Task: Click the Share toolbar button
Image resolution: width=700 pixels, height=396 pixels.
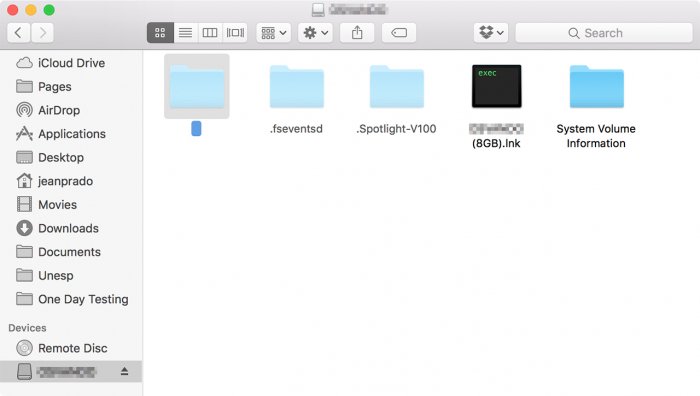Action: [357, 33]
